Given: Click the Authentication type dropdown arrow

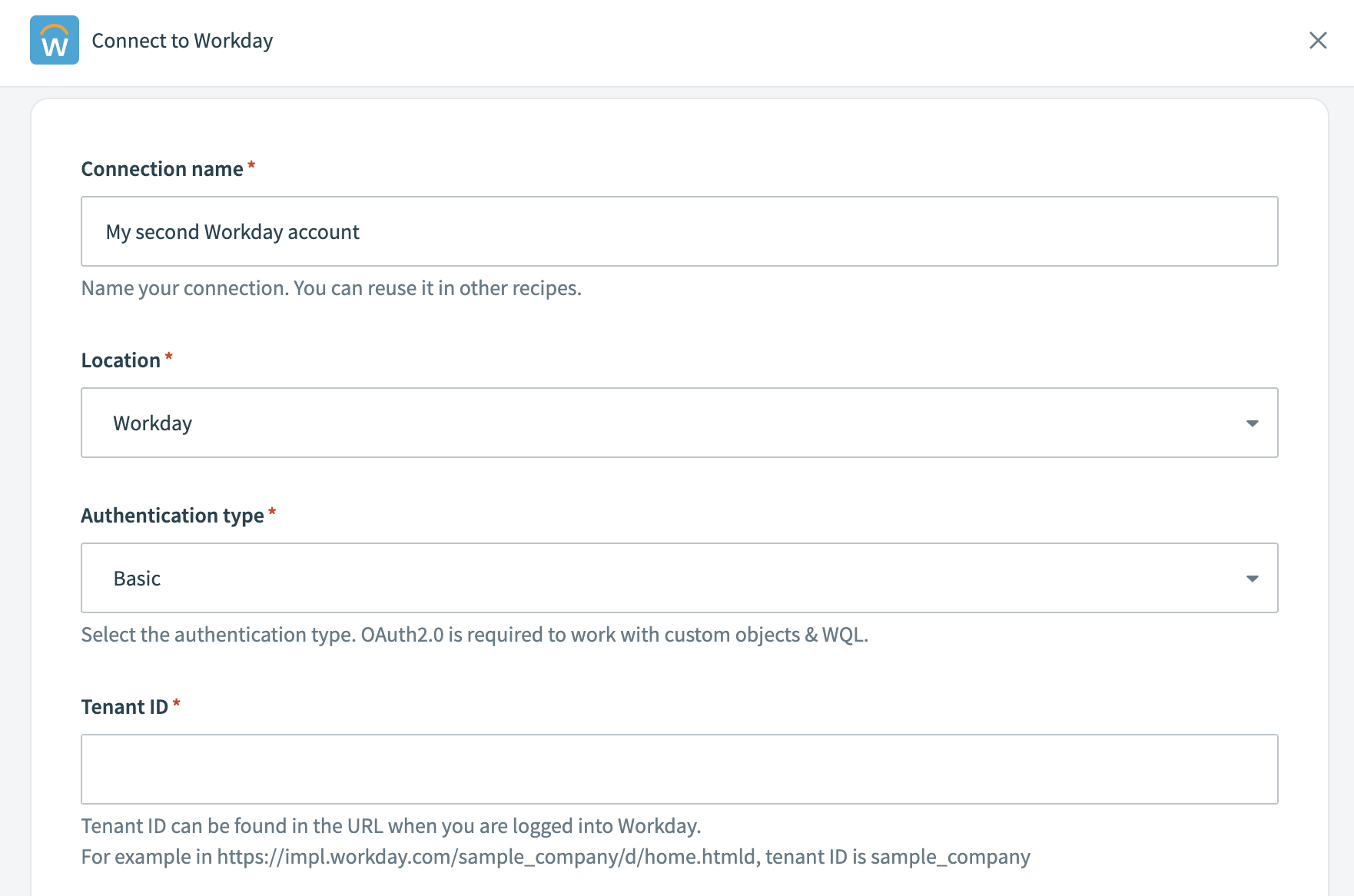Looking at the screenshot, I should [1252, 579].
